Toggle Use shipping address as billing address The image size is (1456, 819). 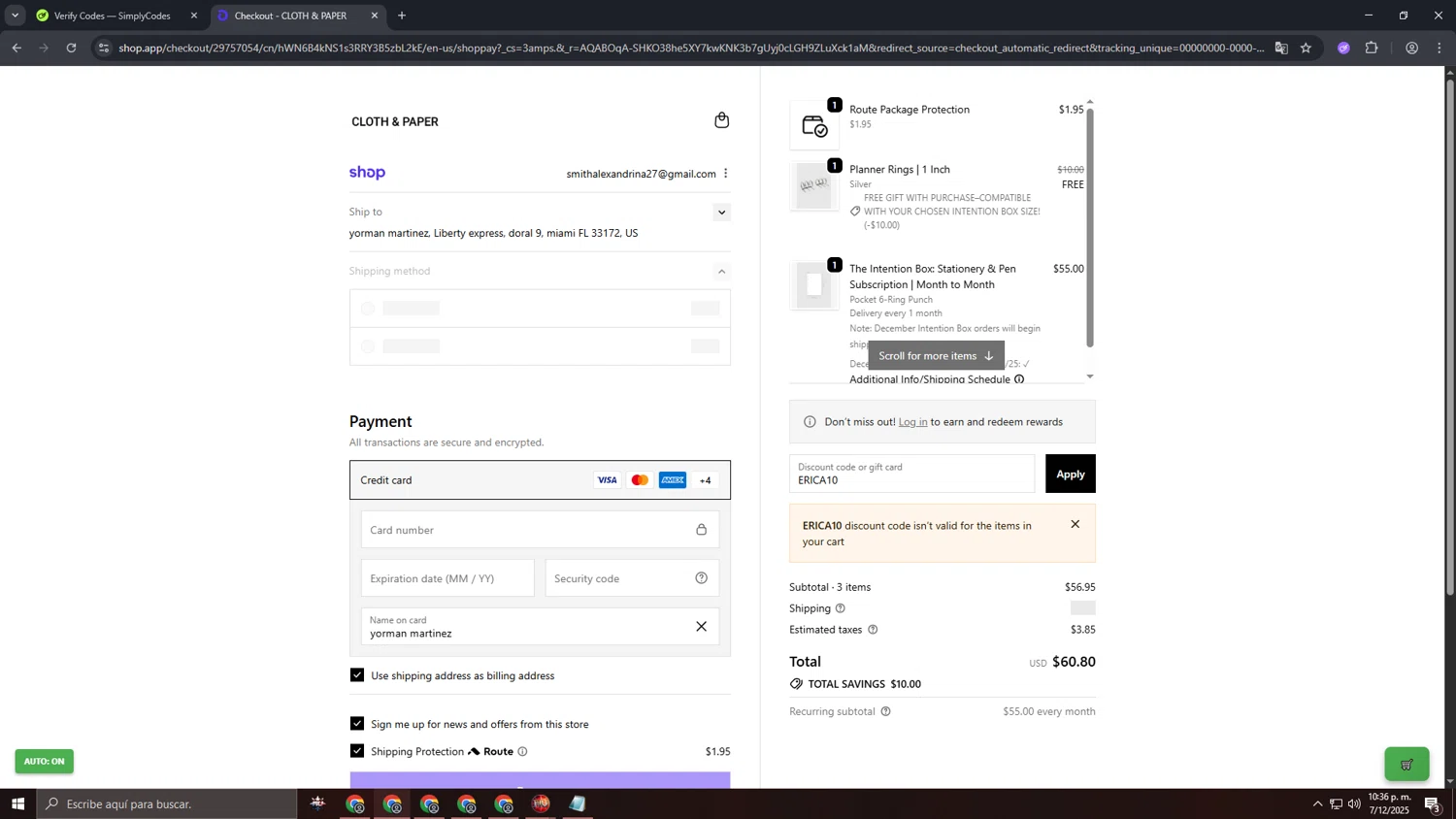point(357,675)
